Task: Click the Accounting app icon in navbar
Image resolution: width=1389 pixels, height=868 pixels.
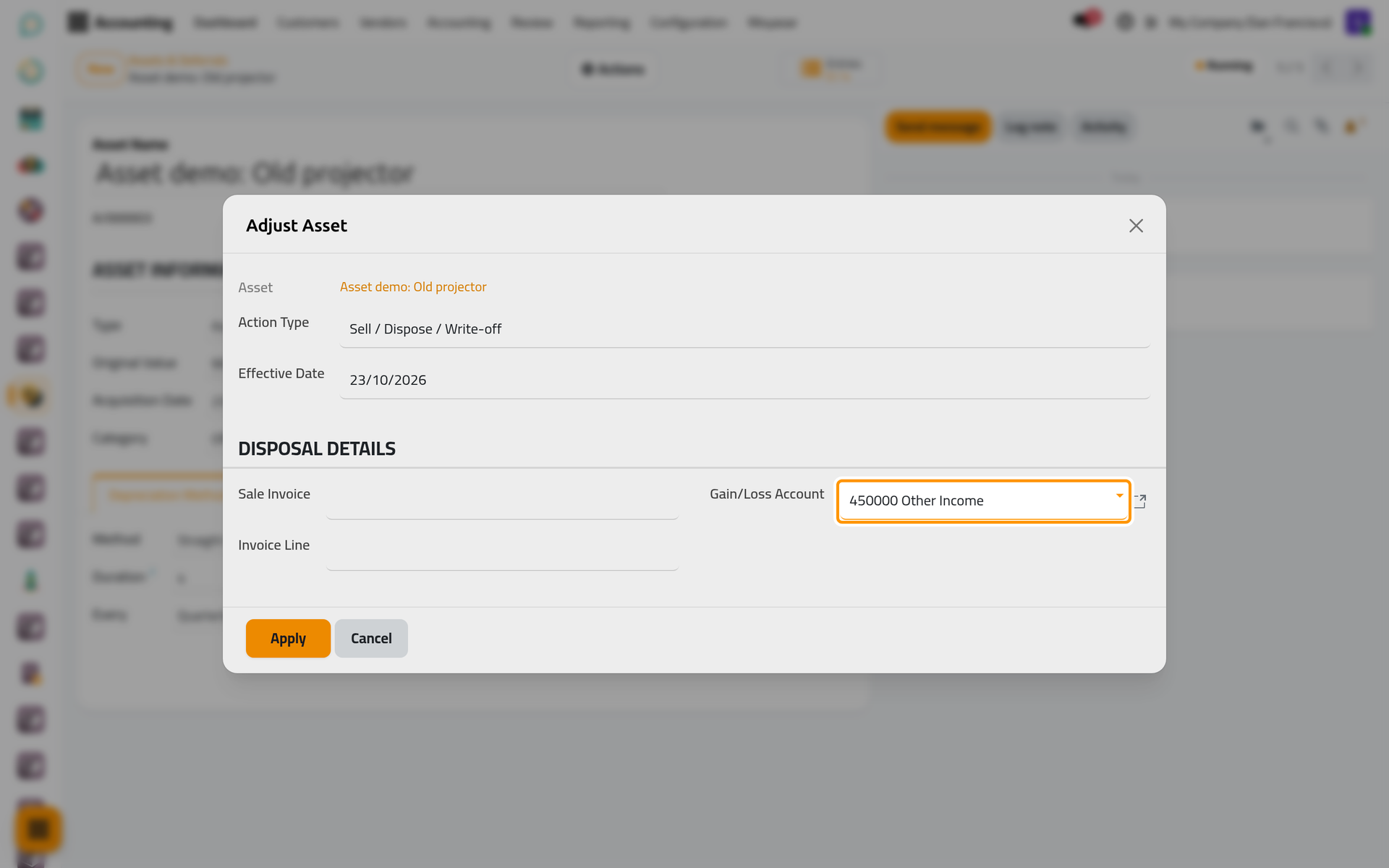Action: [x=77, y=22]
